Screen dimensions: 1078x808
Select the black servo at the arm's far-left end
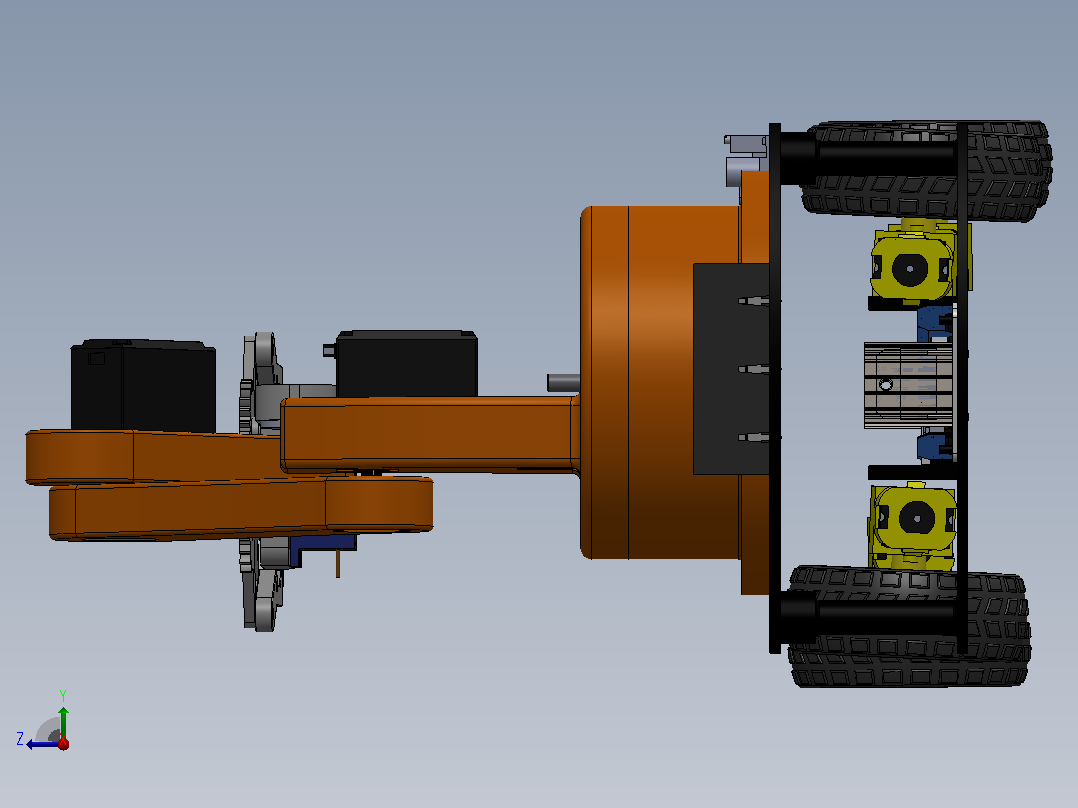143,385
